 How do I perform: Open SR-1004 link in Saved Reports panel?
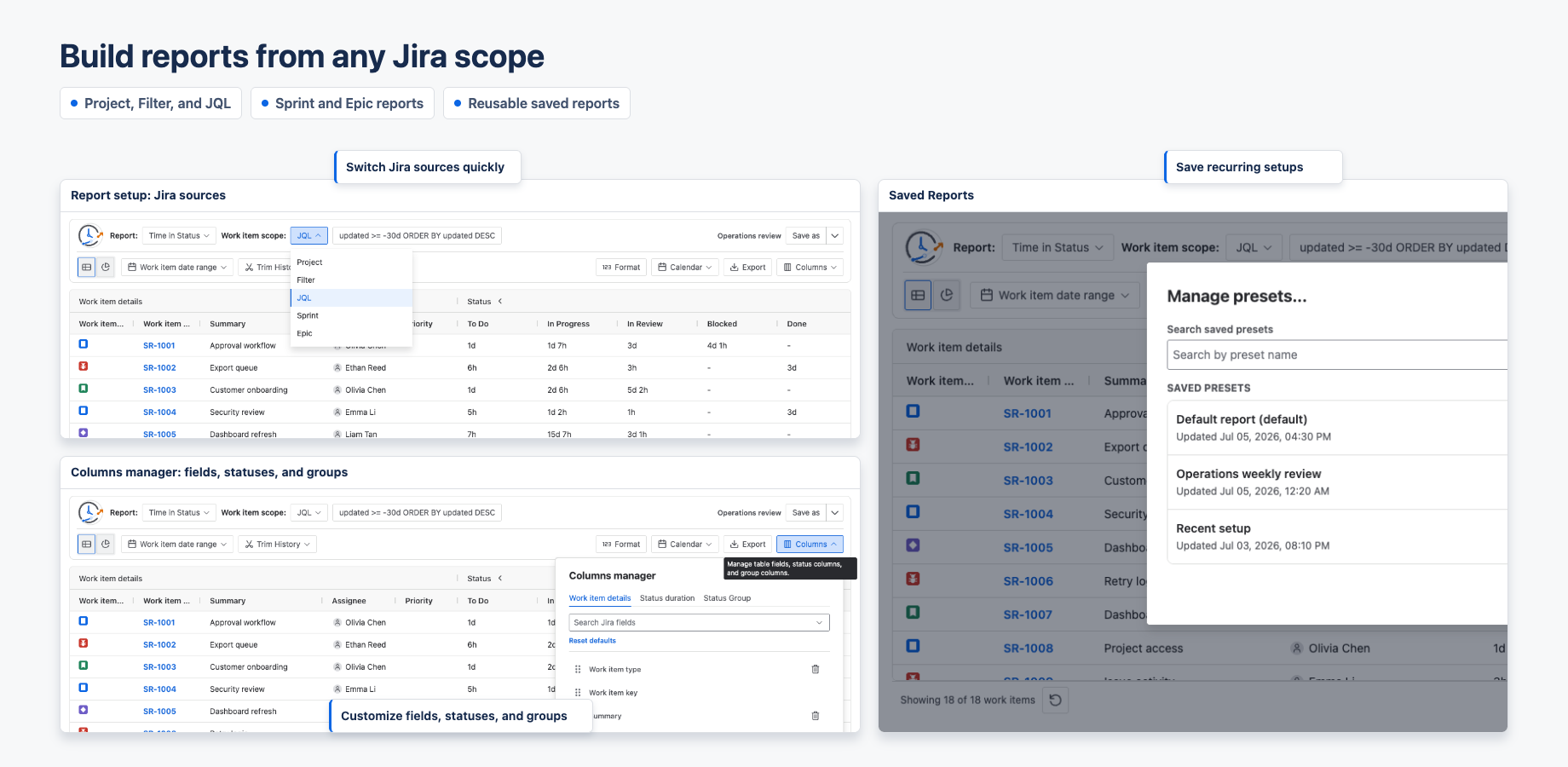(x=1028, y=514)
